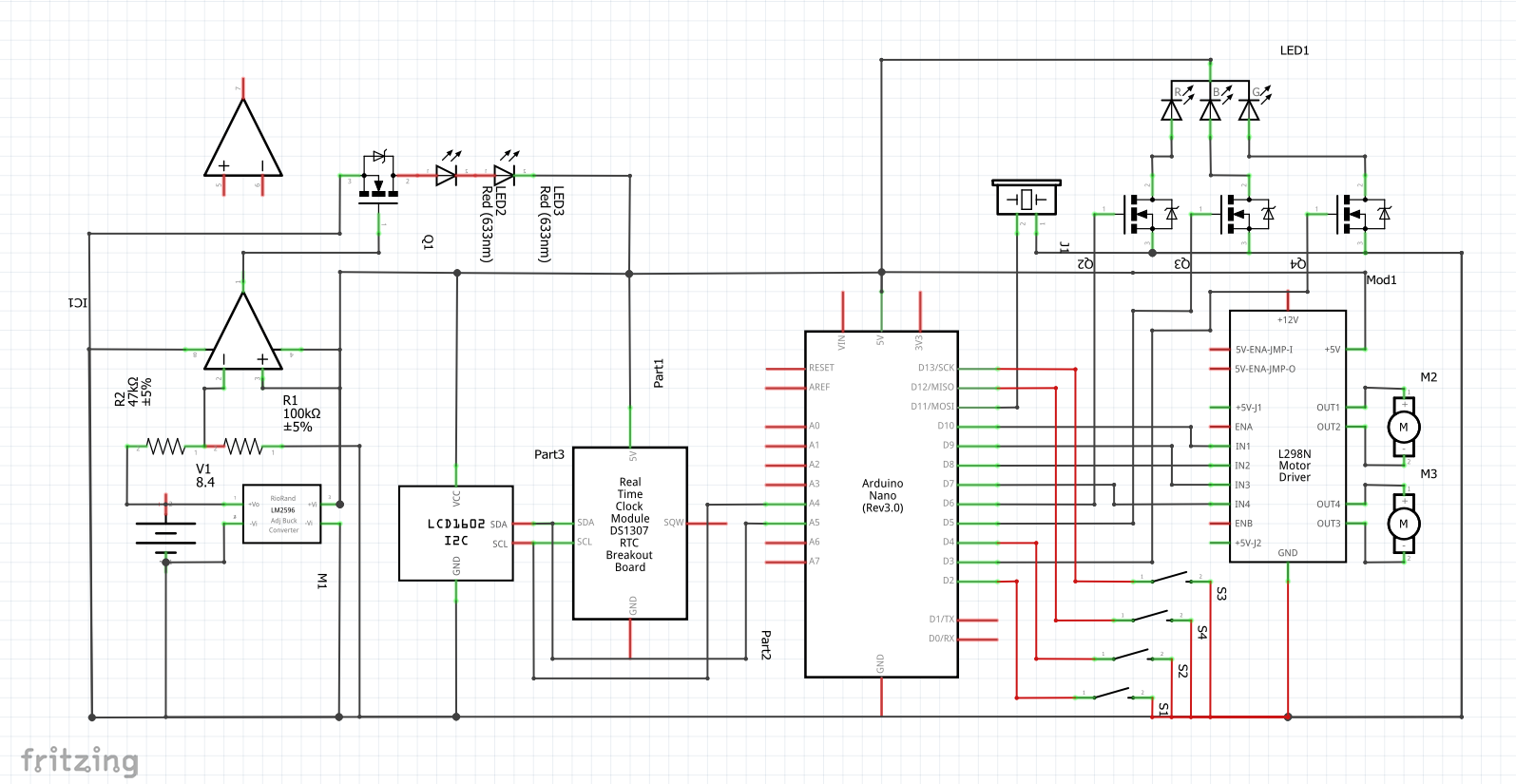Click the LED3 red diode symbol

pyautogui.click(x=506, y=169)
